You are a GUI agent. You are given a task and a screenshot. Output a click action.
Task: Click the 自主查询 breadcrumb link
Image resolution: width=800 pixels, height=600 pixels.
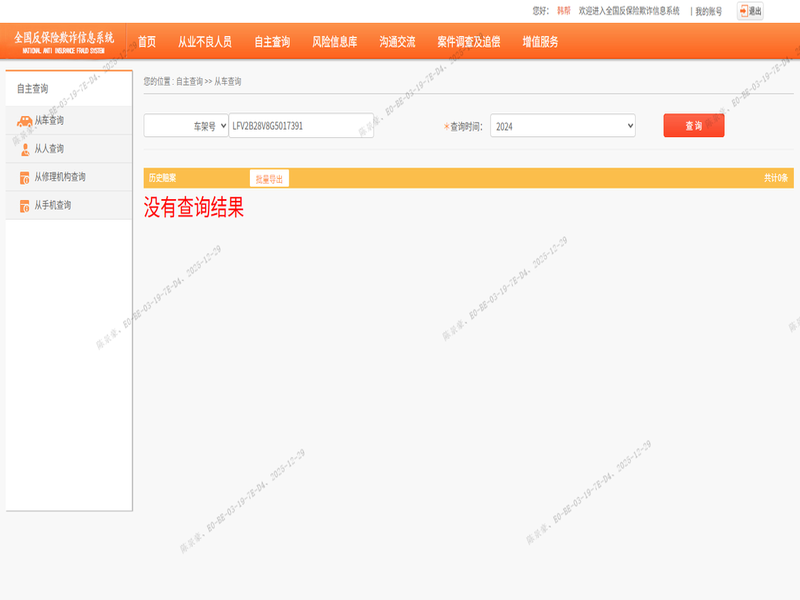click(189, 82)
